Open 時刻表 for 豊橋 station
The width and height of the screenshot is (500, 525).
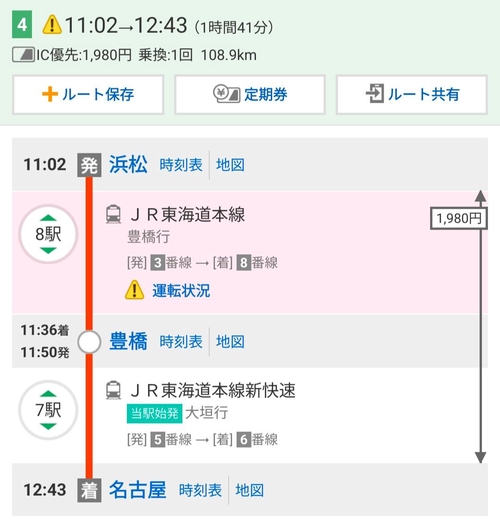181,342
